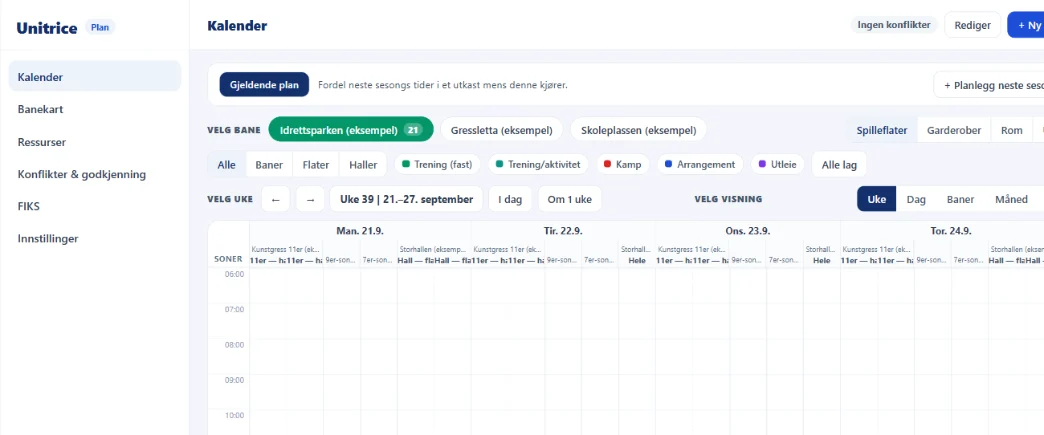Click the Unitrice logo

[x=47, y=28]
